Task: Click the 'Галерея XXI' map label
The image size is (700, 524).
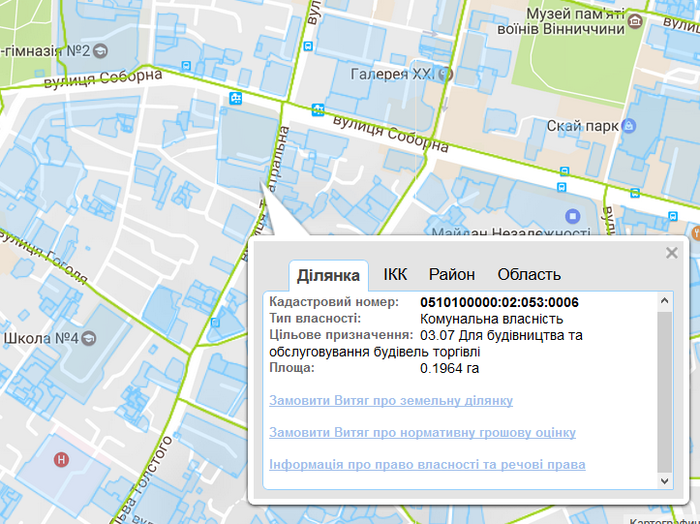Action: (392, 74)
